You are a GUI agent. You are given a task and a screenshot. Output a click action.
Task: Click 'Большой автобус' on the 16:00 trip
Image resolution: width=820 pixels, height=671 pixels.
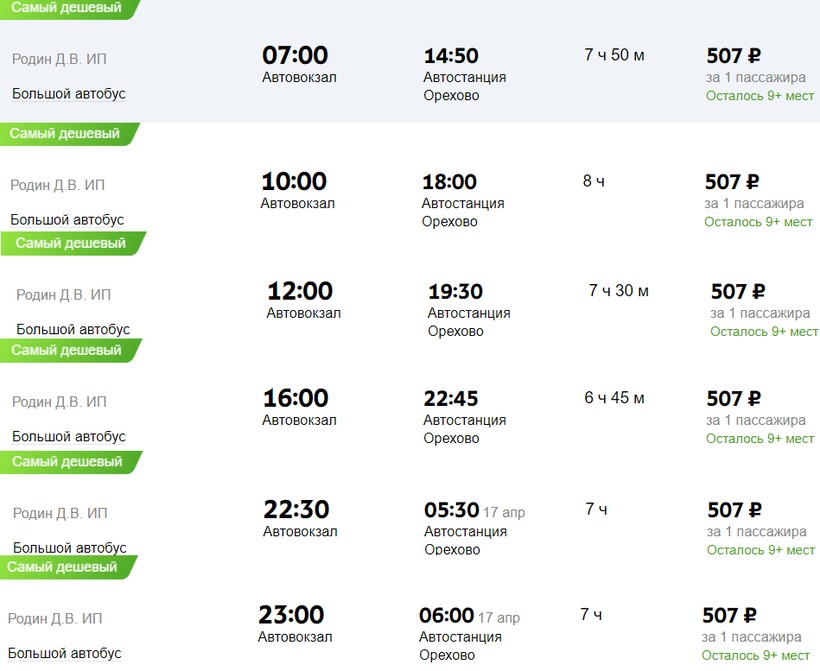(x=69, y=437)
